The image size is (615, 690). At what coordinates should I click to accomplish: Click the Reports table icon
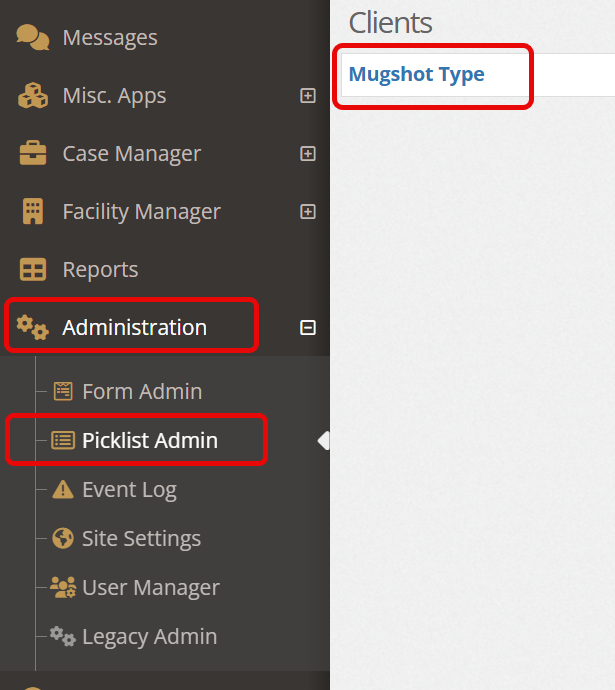click(x=33, y=269)
